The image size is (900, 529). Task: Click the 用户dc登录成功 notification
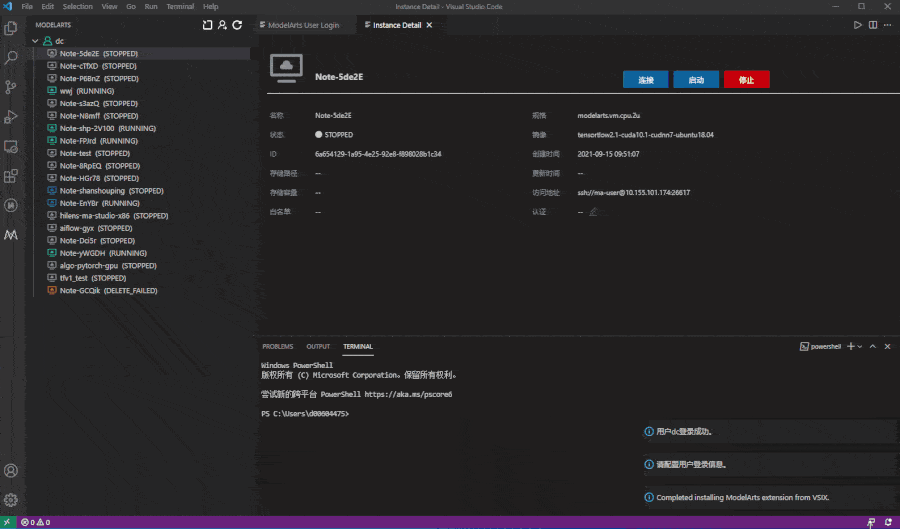click(x=769, y=431)
